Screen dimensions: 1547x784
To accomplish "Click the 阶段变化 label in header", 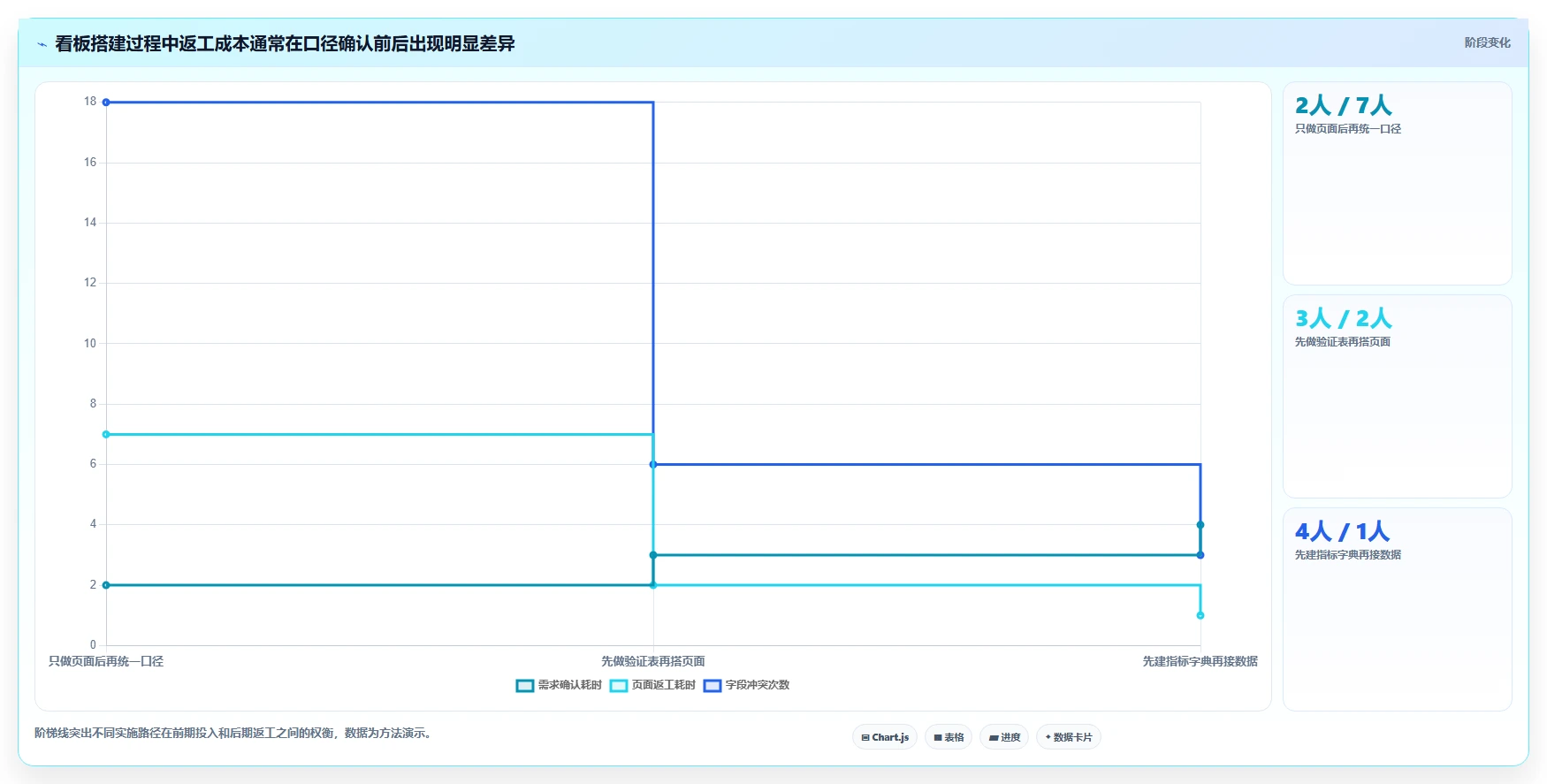I will point(1487,42).
